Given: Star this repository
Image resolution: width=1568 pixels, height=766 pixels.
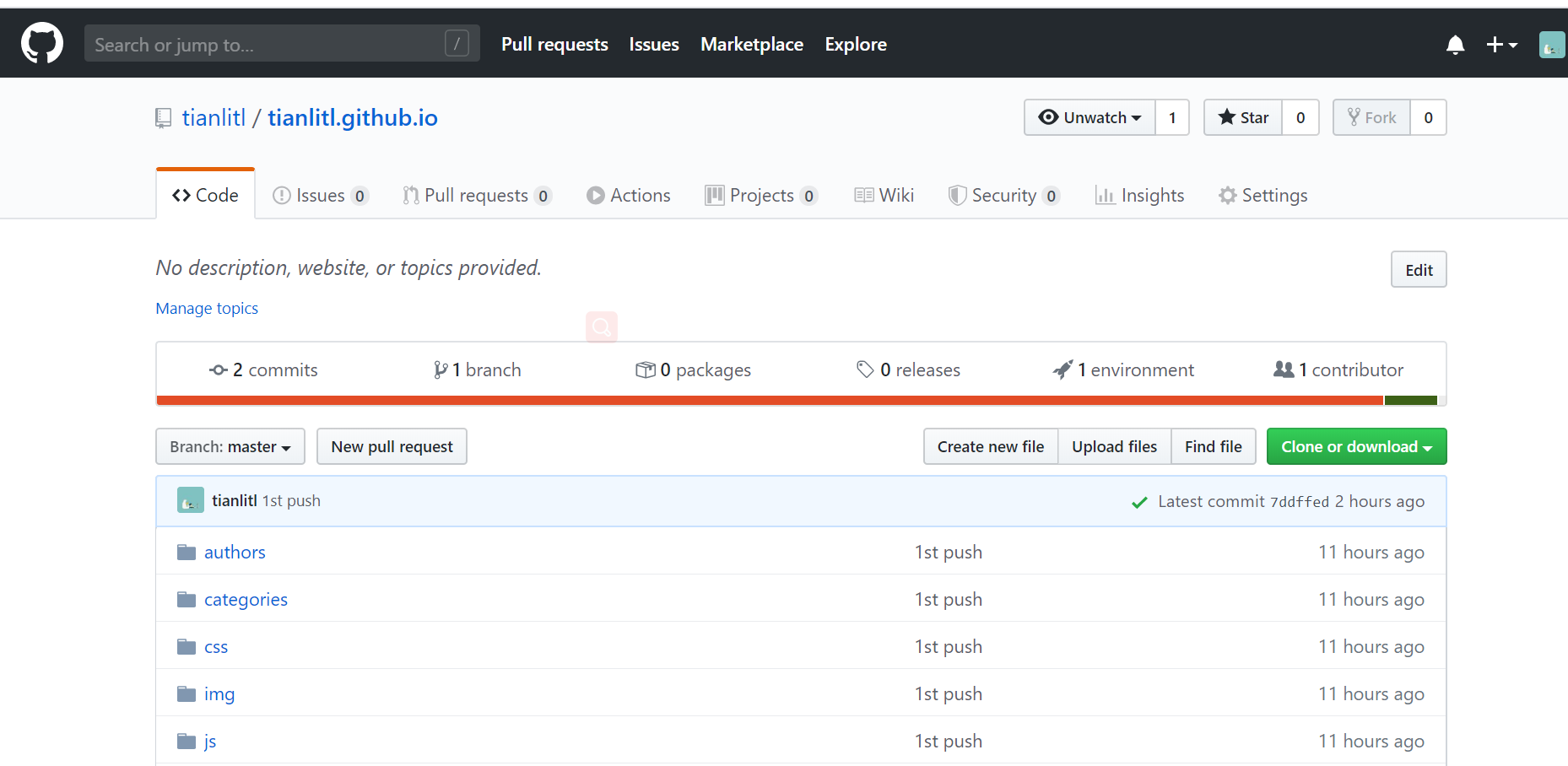Looking at the screenshot, I should click(x=1243, y=117).
